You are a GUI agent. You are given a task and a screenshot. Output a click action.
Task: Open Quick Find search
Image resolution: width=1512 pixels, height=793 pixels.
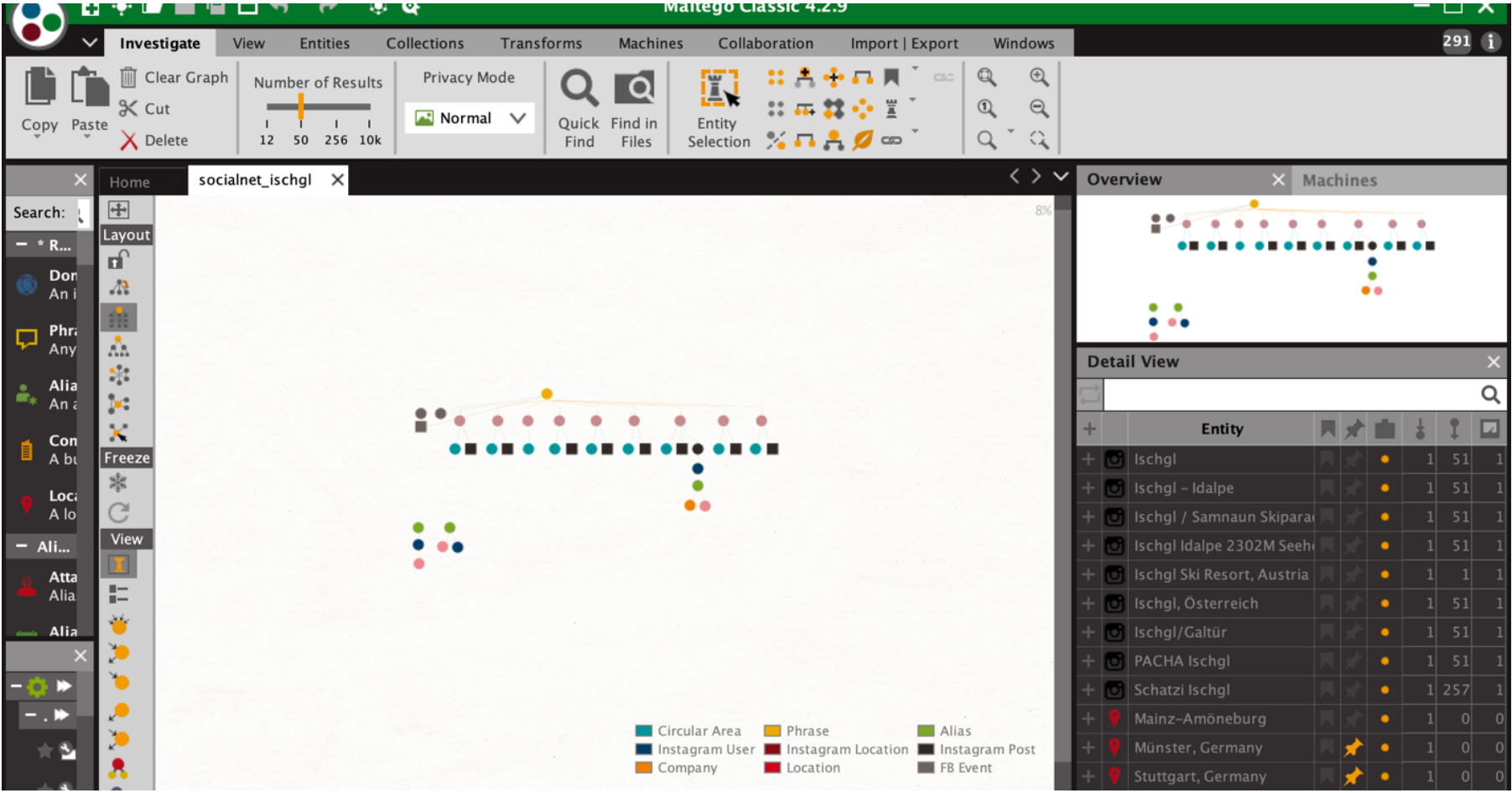click(579, 110)
